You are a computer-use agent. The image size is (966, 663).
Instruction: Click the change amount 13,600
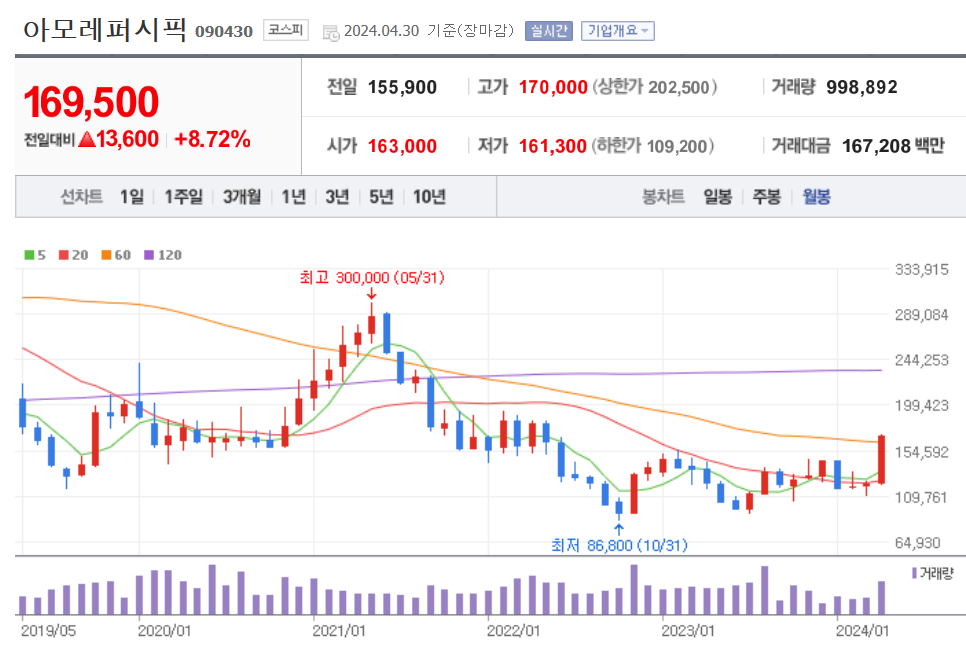coord(127,139)
